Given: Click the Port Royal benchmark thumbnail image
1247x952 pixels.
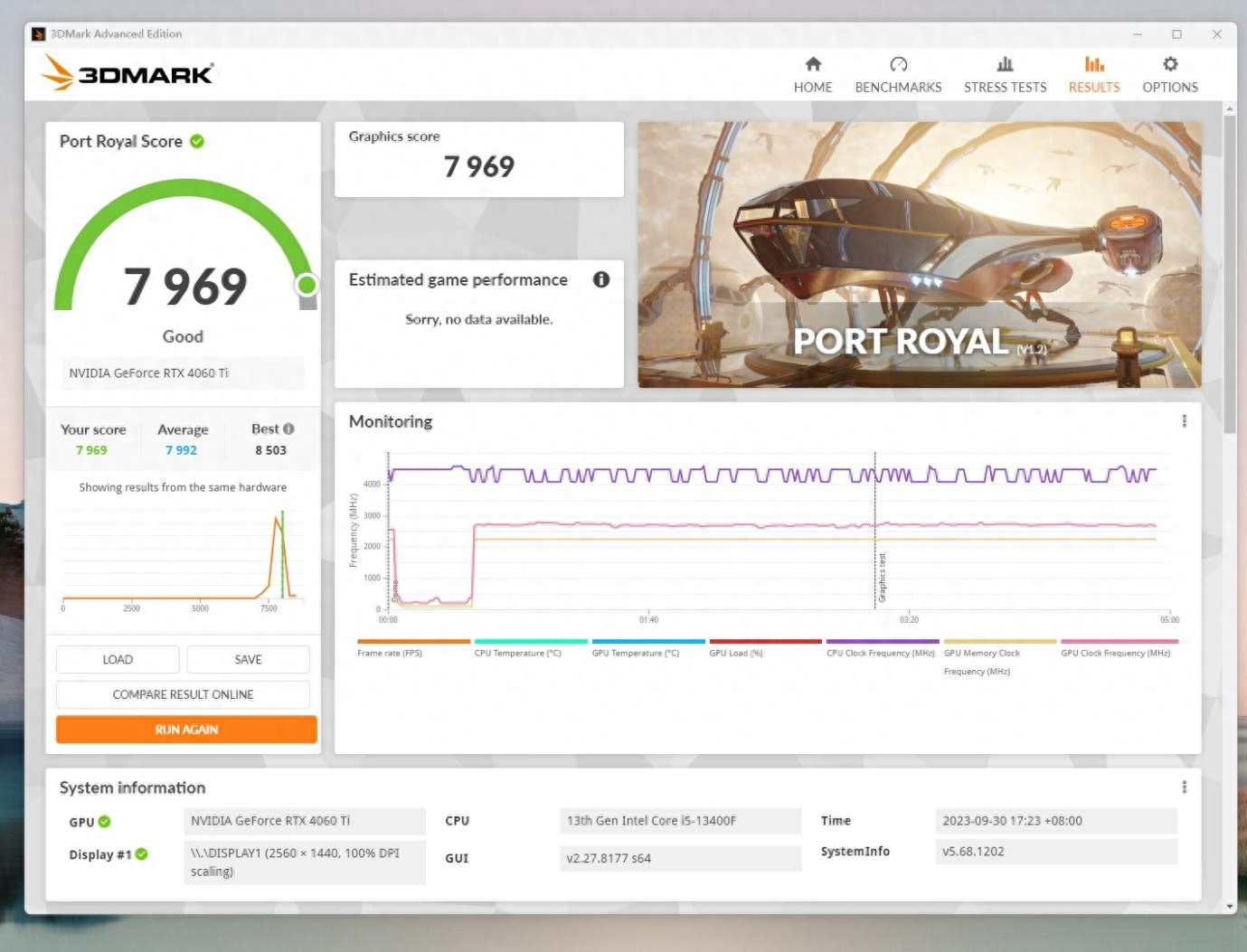Looking at the screenshot, I should [x=920, y=255].
